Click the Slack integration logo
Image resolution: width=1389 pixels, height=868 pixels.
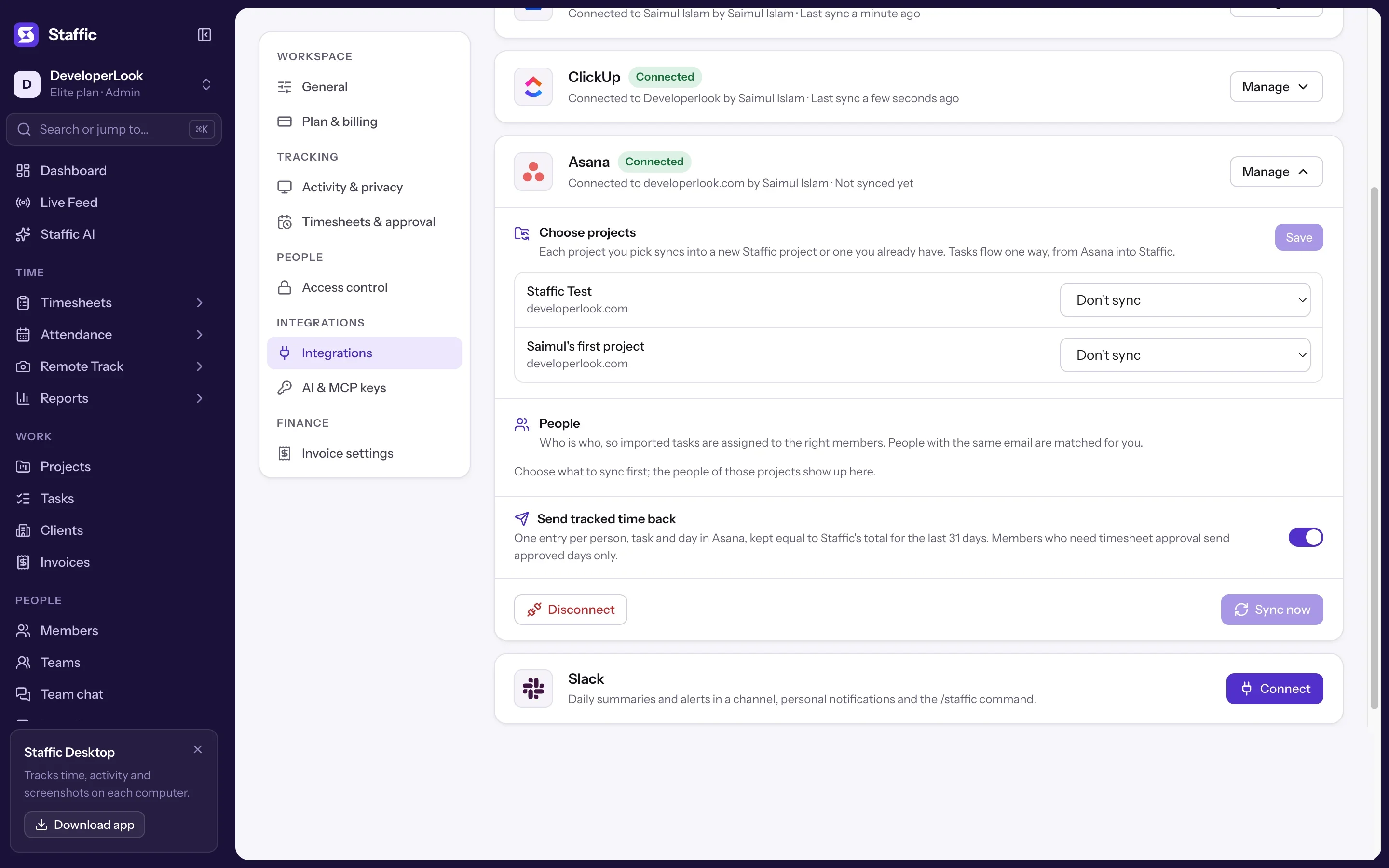tap(533, 688)
